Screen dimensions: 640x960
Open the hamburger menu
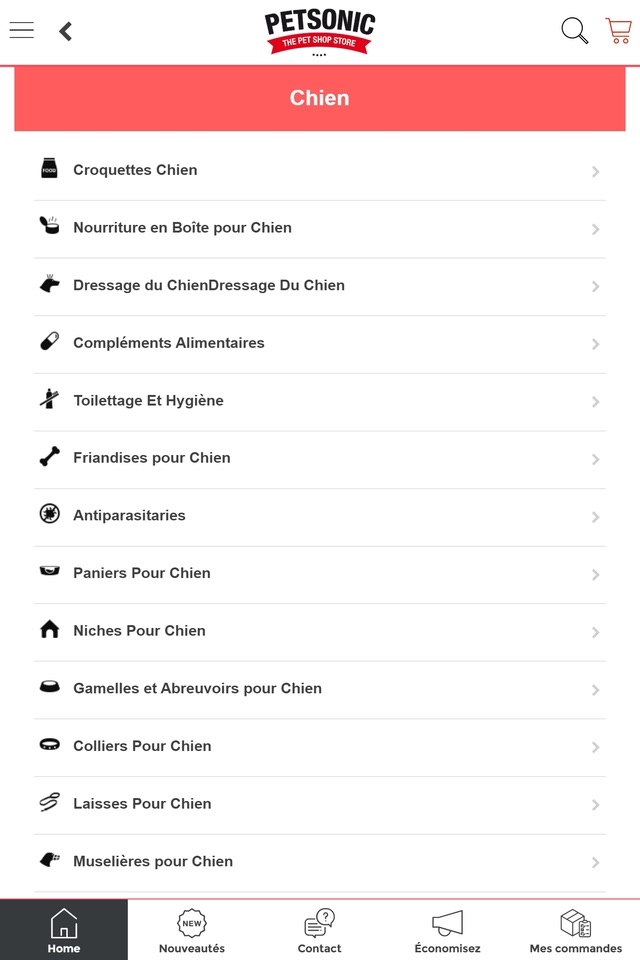[x=22, y=30]
